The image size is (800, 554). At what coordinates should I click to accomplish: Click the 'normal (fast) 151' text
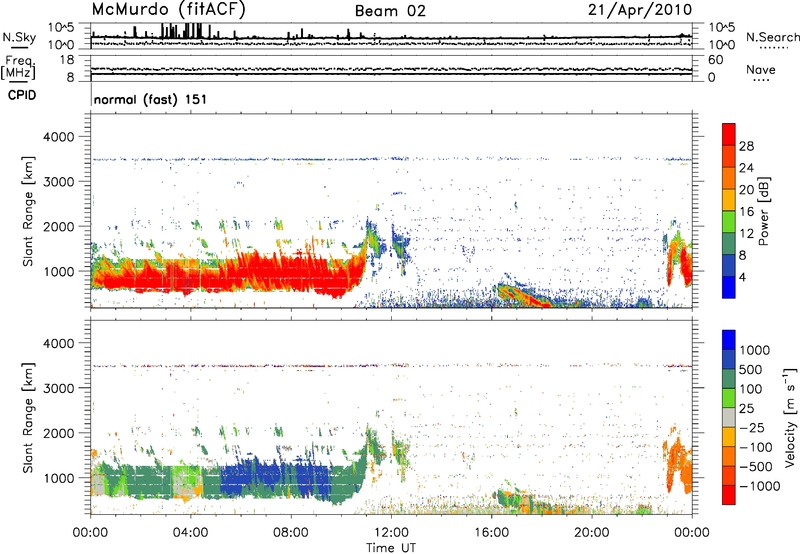151,99
